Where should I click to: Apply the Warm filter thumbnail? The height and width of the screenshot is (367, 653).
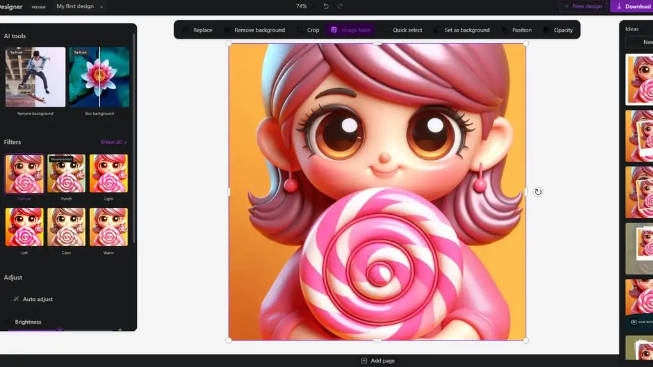click(109, 227)
